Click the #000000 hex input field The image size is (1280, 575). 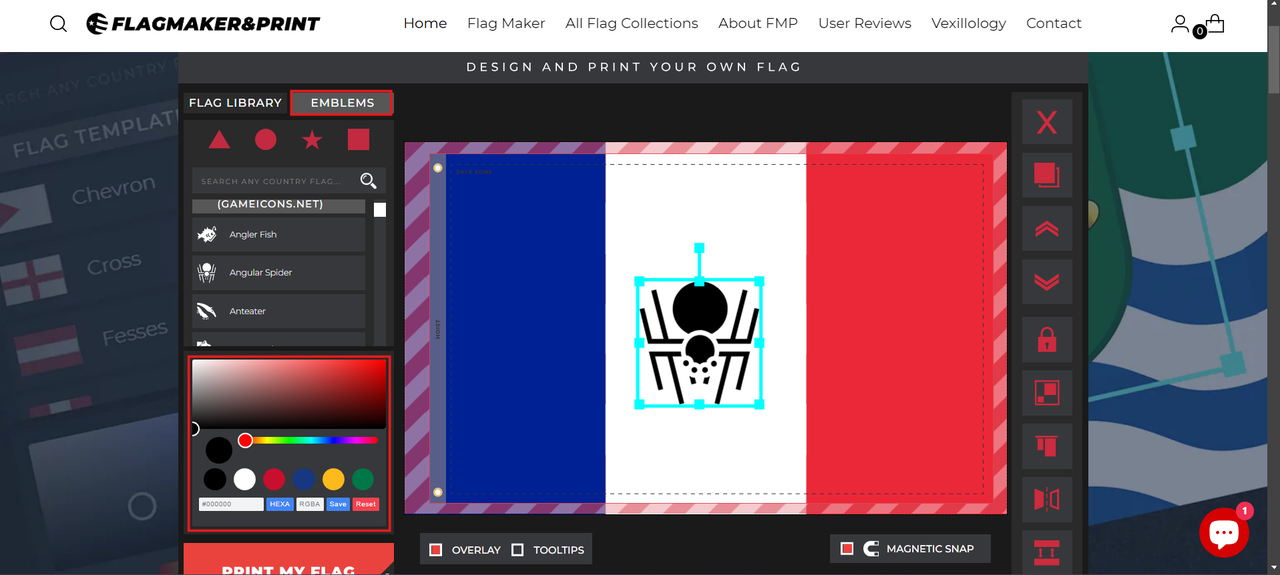[231, 504]
